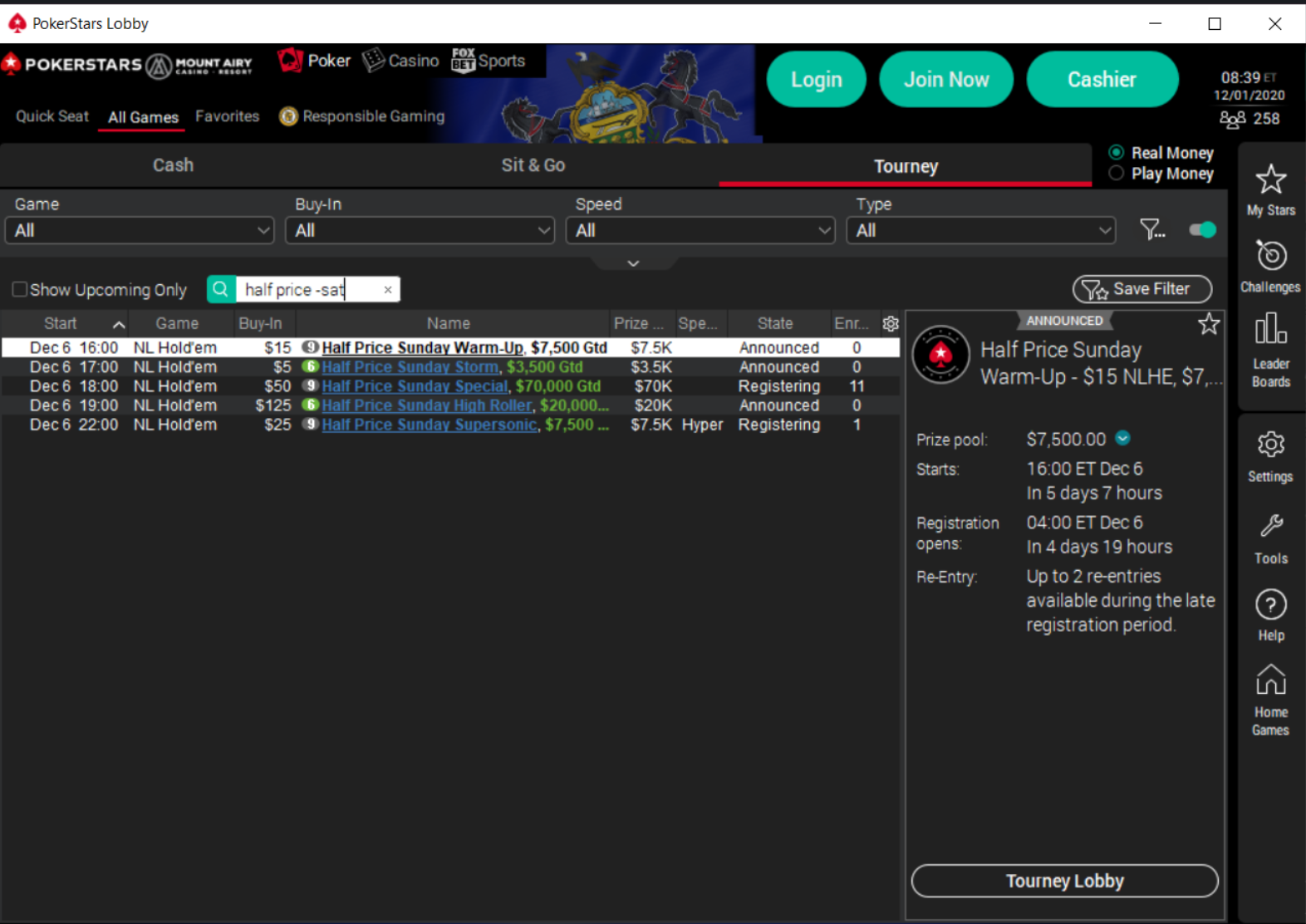Click prize pool info chevron icon
This screenshot has width=1306, height=924.
(x=1123, y=438)
